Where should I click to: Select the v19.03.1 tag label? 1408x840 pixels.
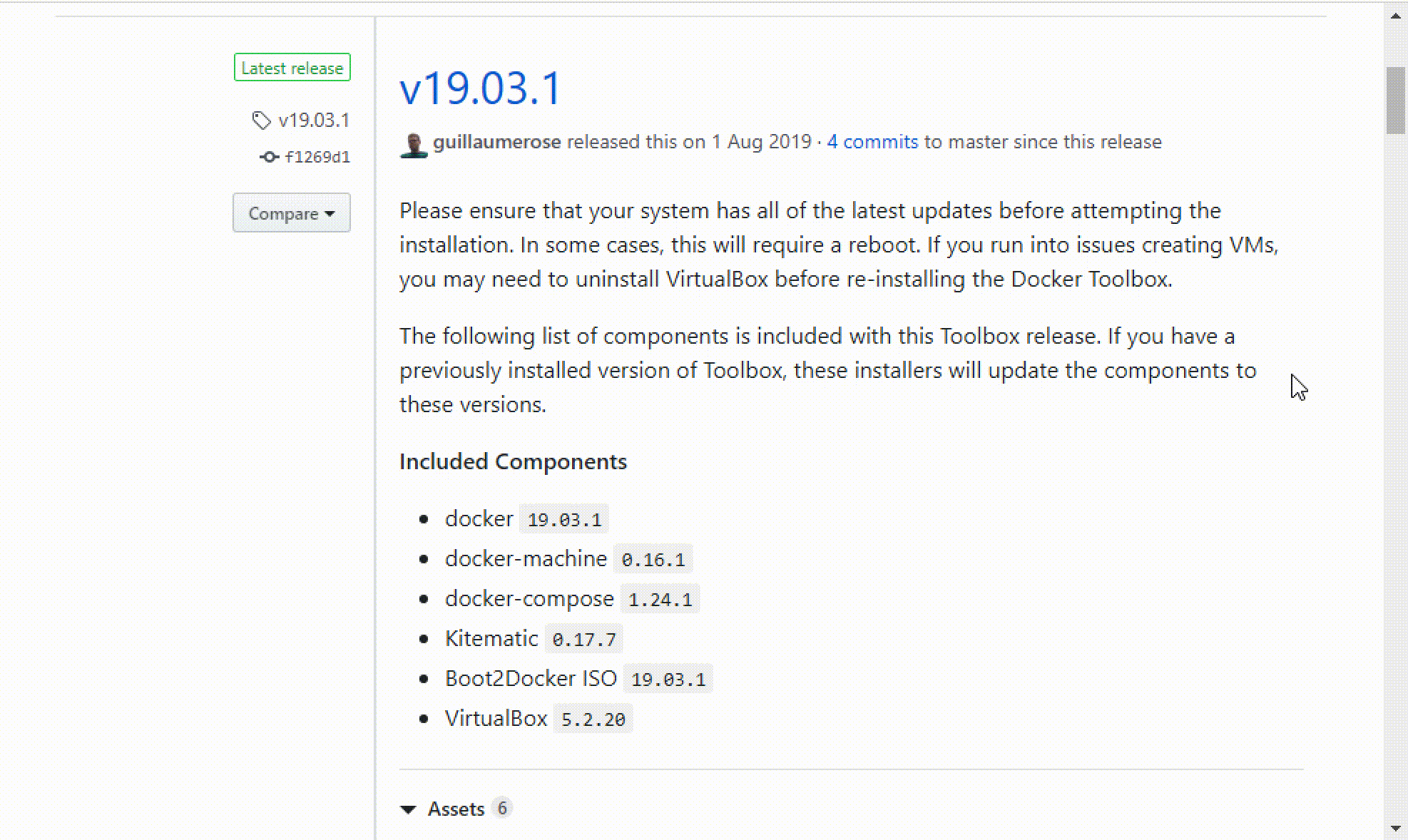click(314, 120)
